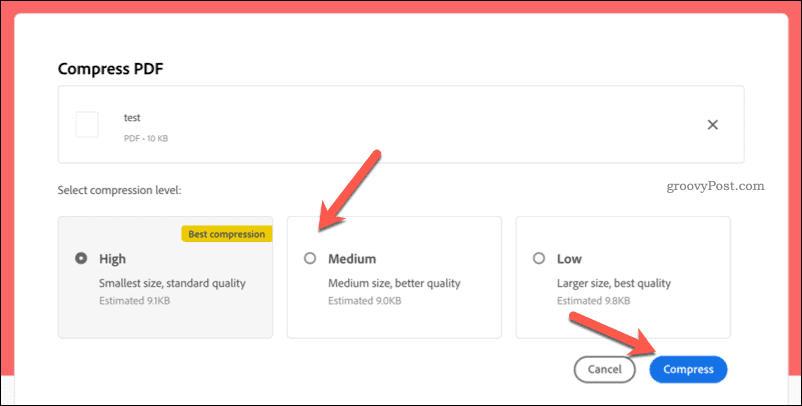The height and width of the screenshot is (406, 802).
Task: Select the Medium compression radio button
Action: [x=310, y=258]
